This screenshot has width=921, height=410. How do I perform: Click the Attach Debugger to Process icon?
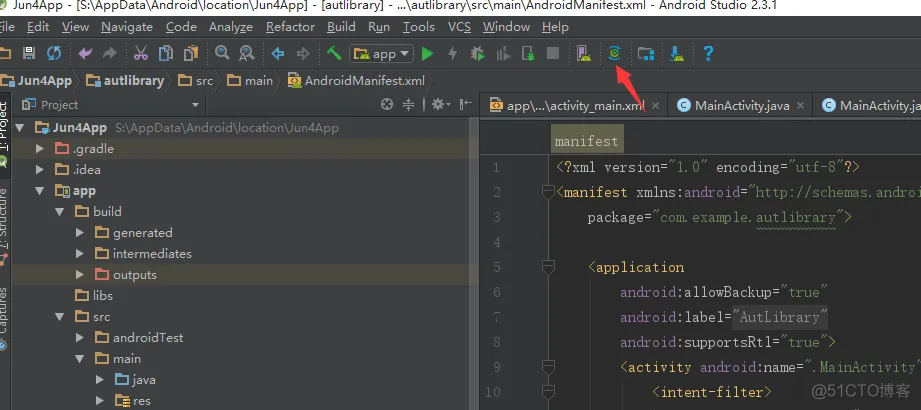(x=527, y=54)
